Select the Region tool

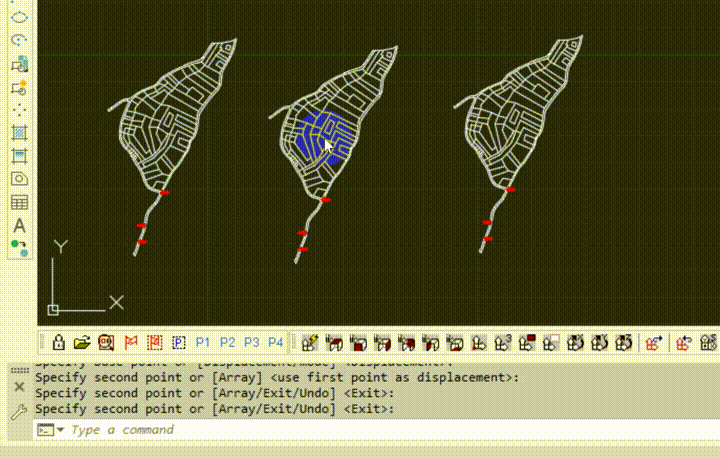coord(19,179)
